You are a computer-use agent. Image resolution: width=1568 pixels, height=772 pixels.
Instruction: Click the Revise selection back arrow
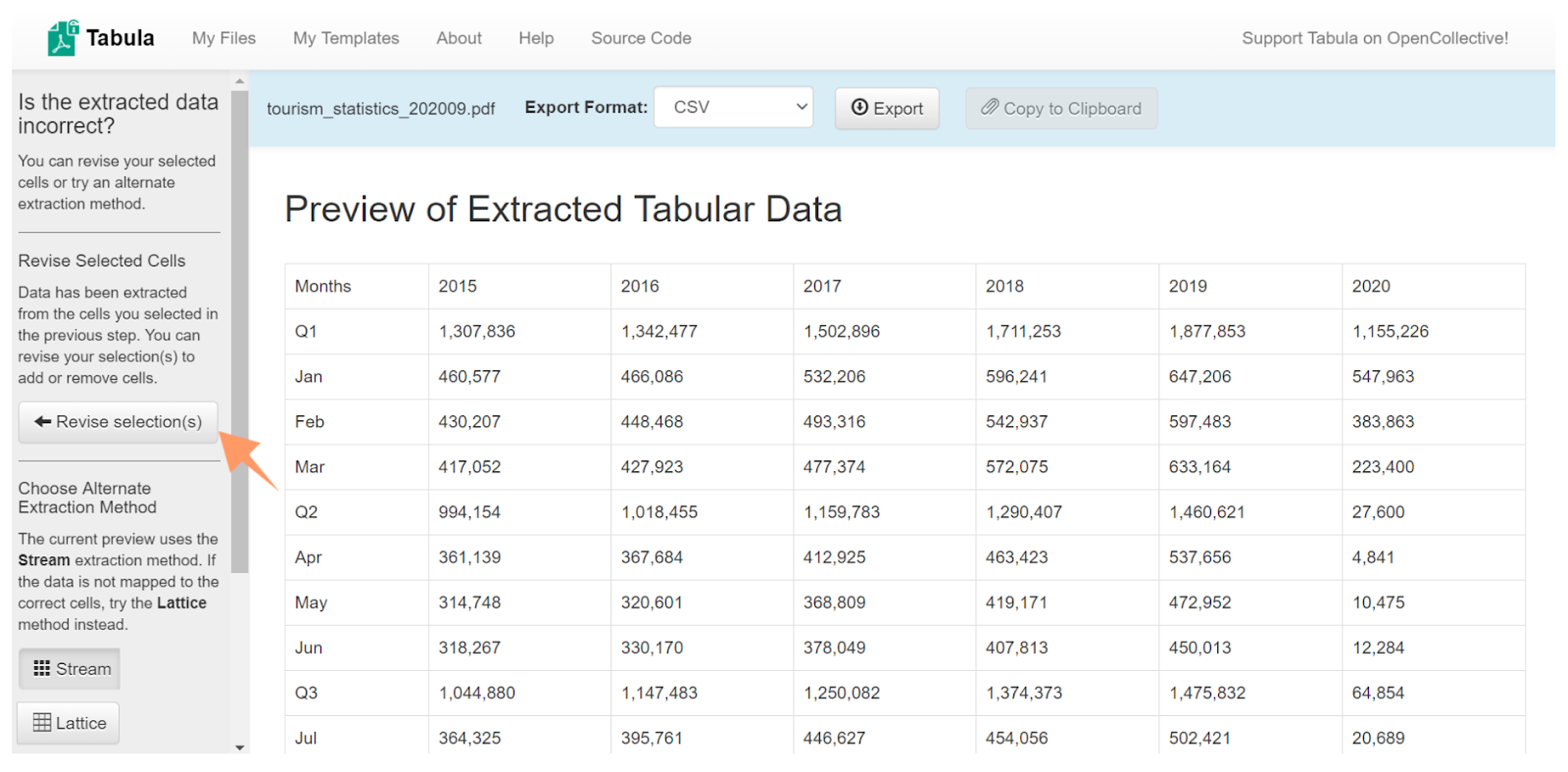43,421
